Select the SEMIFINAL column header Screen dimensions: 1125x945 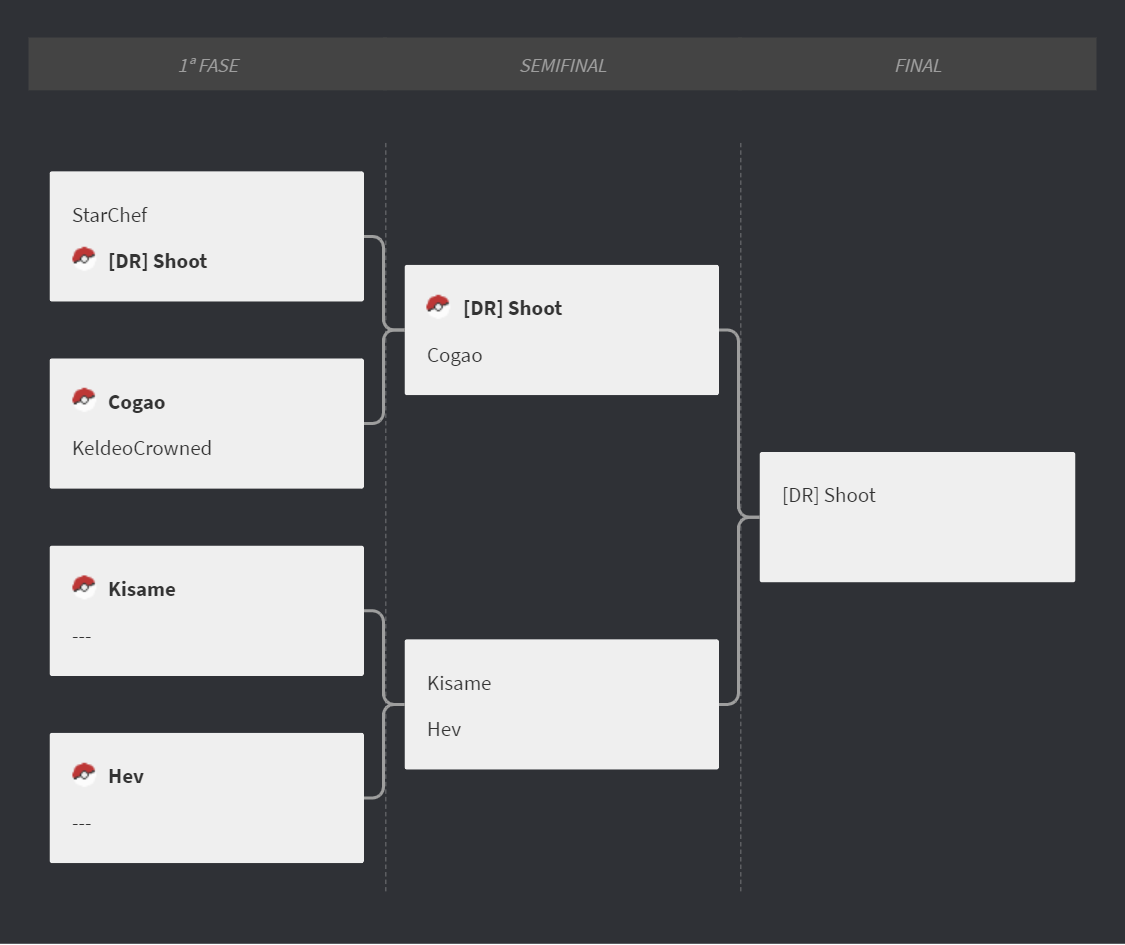(562, 65)
